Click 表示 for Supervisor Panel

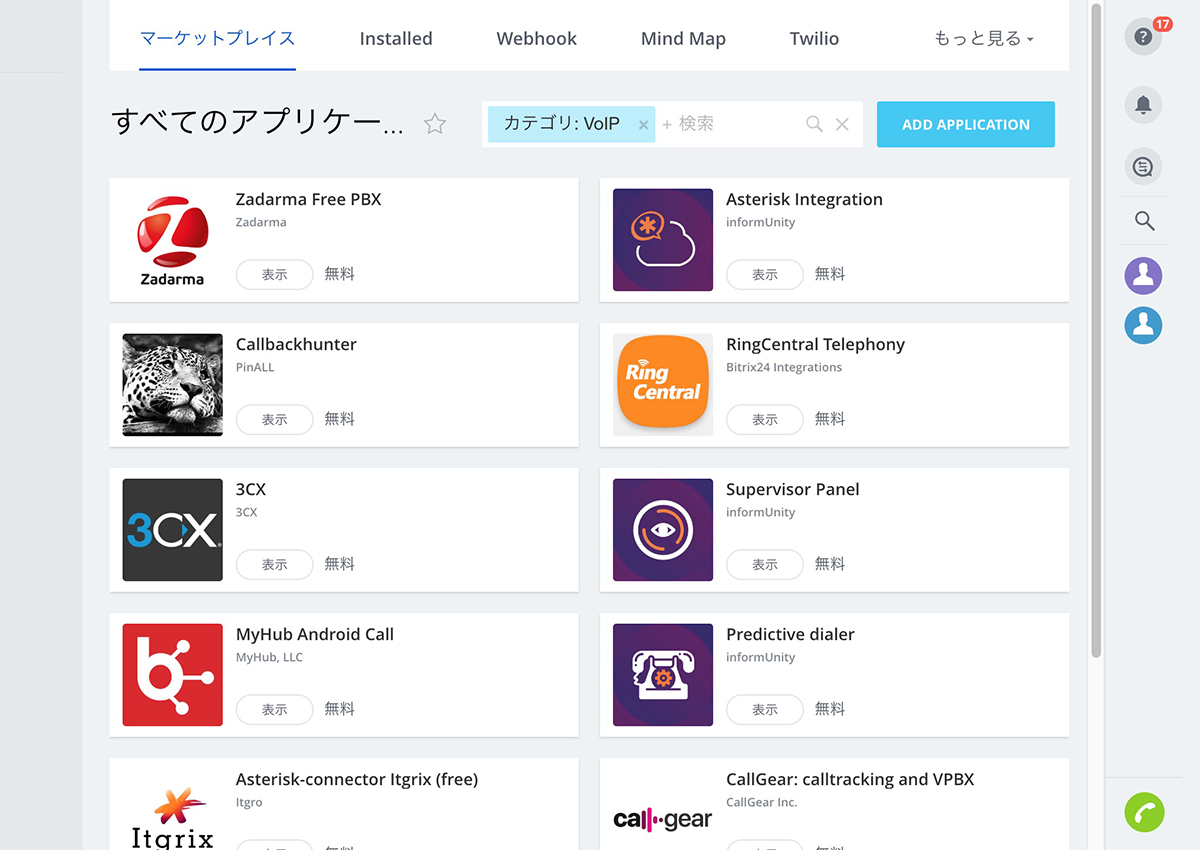[764, 564]
